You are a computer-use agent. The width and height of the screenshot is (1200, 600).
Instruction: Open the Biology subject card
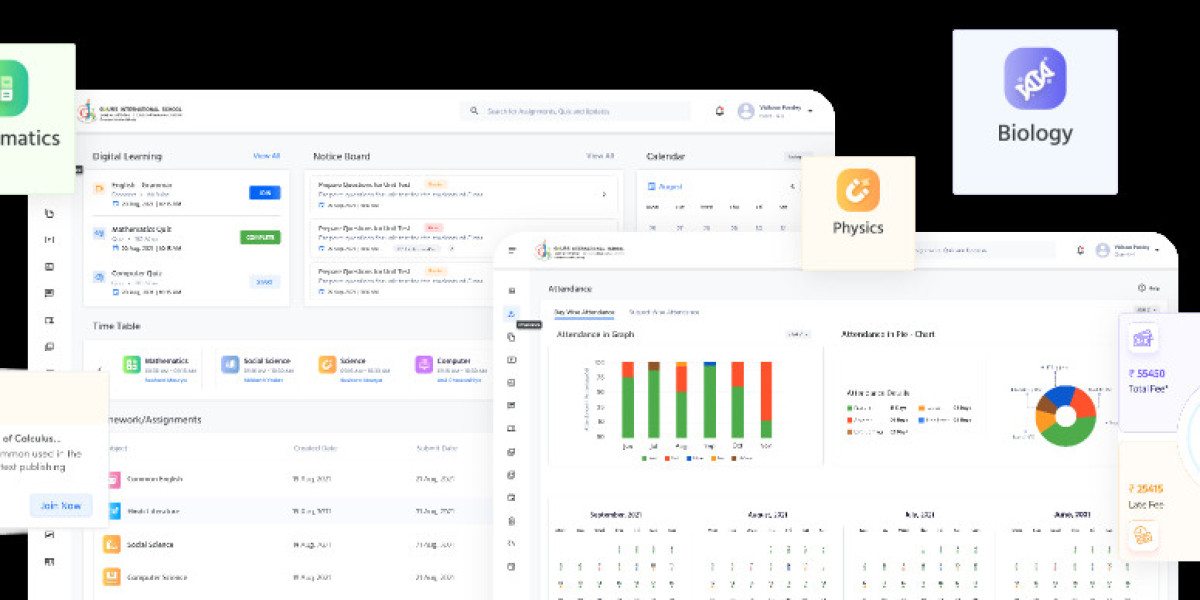coord(1034,108)
